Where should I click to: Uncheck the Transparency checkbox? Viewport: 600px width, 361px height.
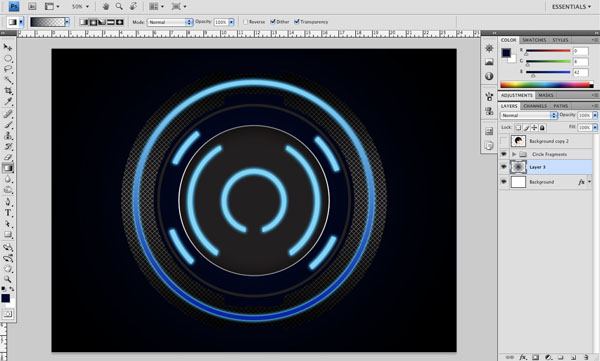pos(297,22)
